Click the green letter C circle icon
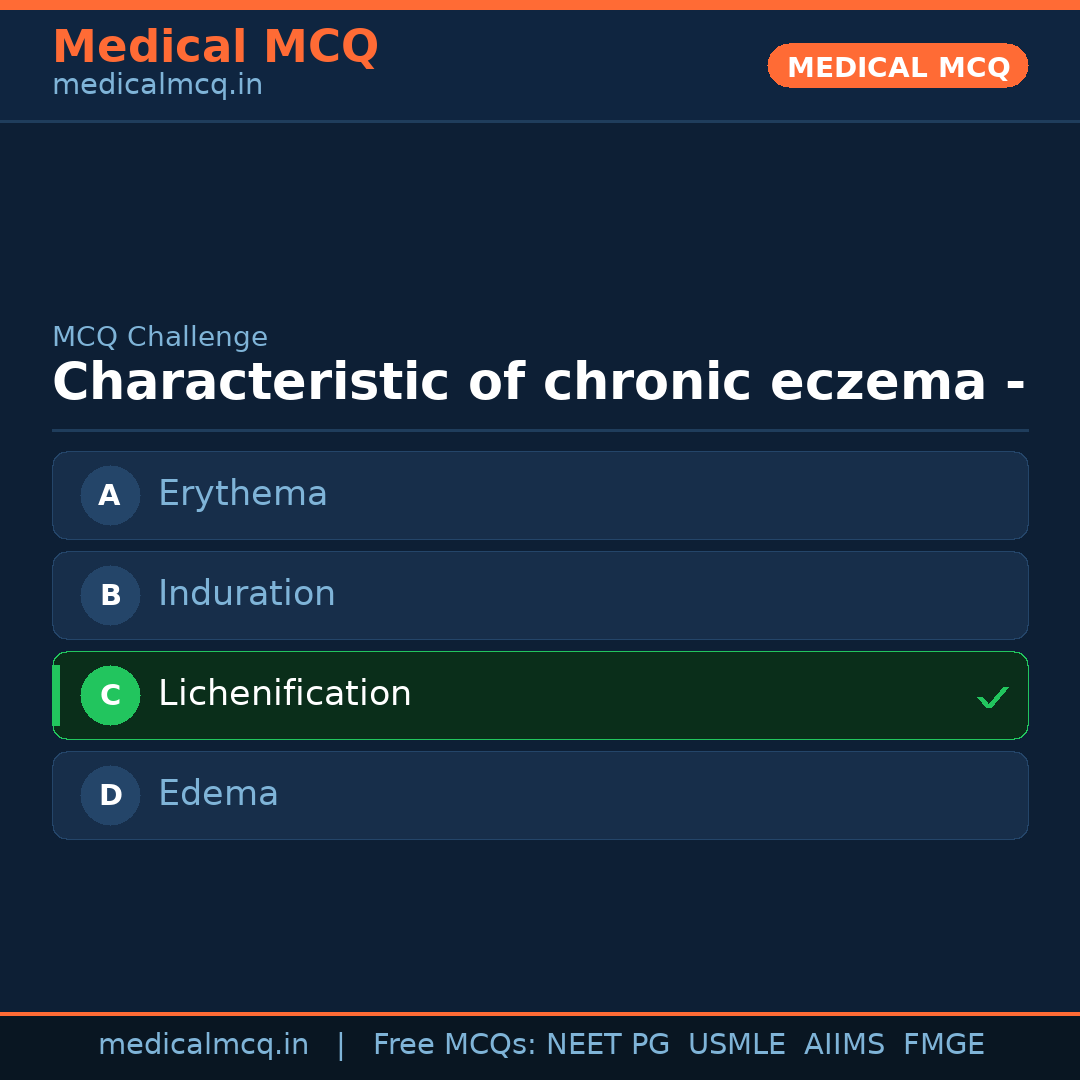Viewport: 1080px width, 1080px height. [110, 695]
